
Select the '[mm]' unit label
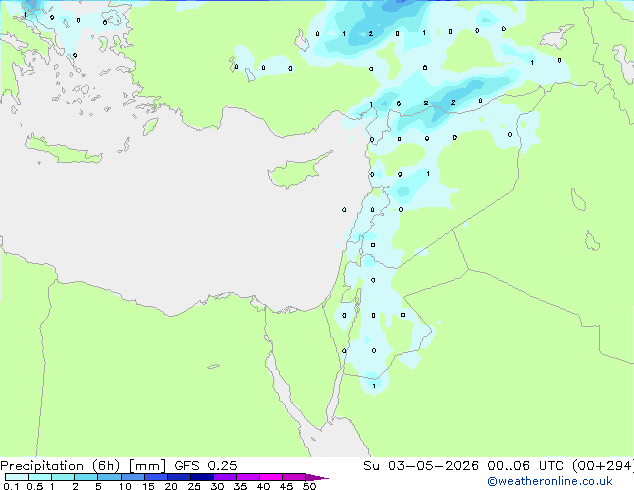(147, 466)
